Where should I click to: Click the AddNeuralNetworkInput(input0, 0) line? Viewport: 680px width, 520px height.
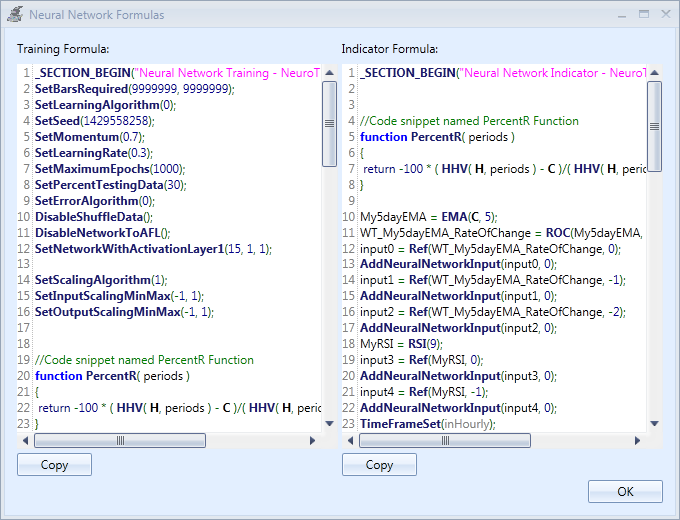coord(458,264)
